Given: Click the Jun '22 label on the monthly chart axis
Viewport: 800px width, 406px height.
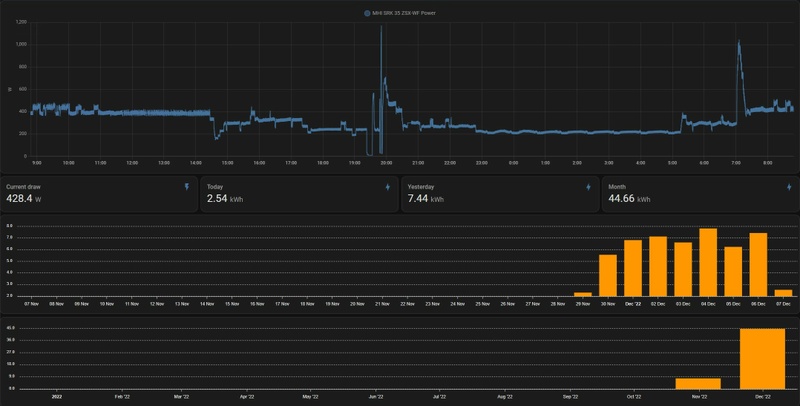Looking at the screenshot, I should tap(376, 397).
